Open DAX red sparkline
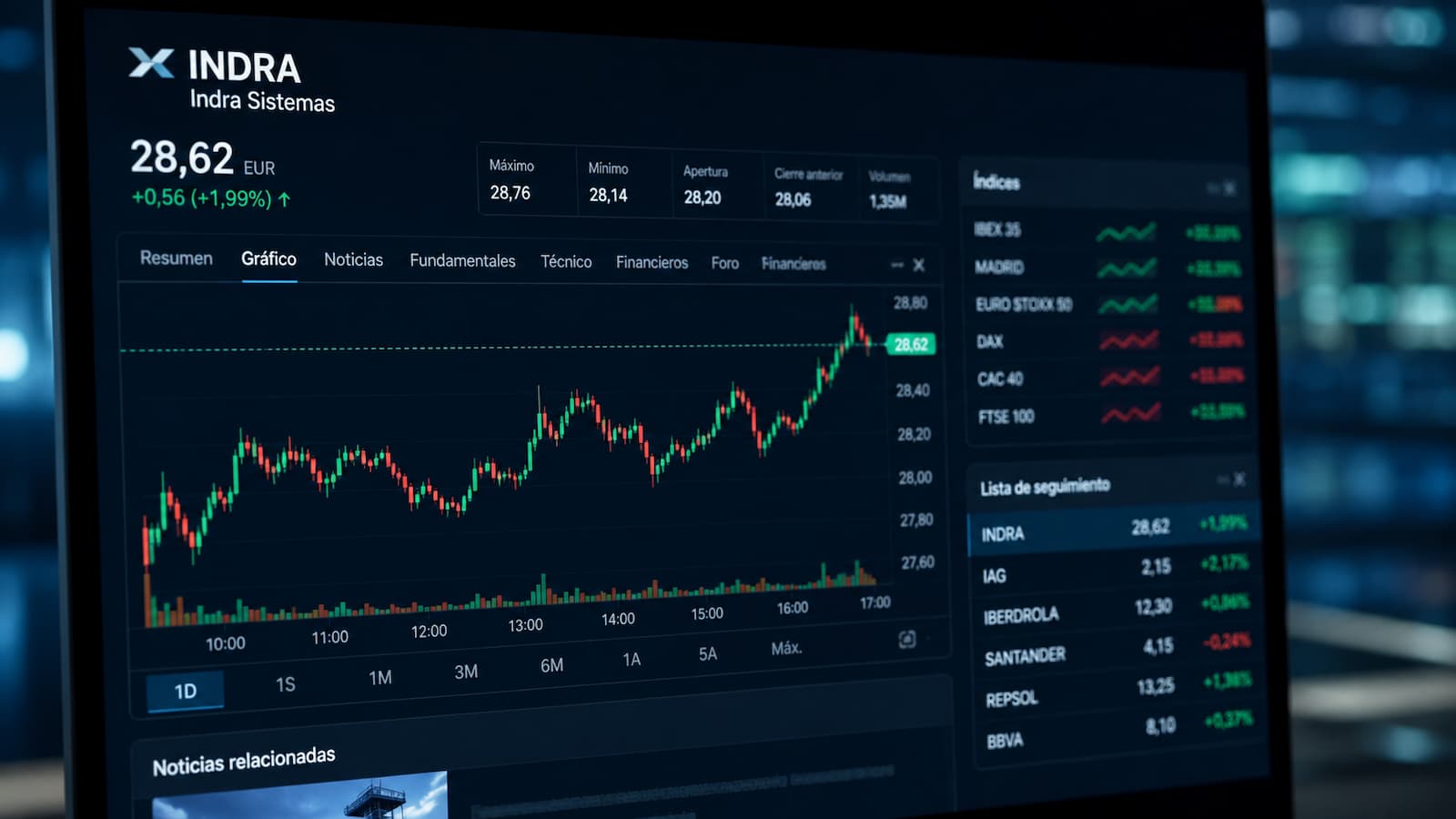 (1129, 340)
